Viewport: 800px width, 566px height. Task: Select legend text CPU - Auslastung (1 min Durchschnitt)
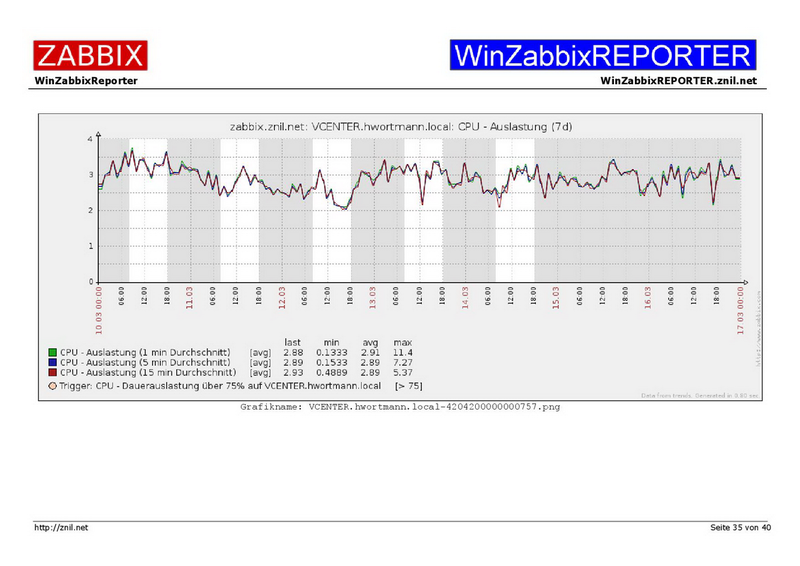point(145,352)
